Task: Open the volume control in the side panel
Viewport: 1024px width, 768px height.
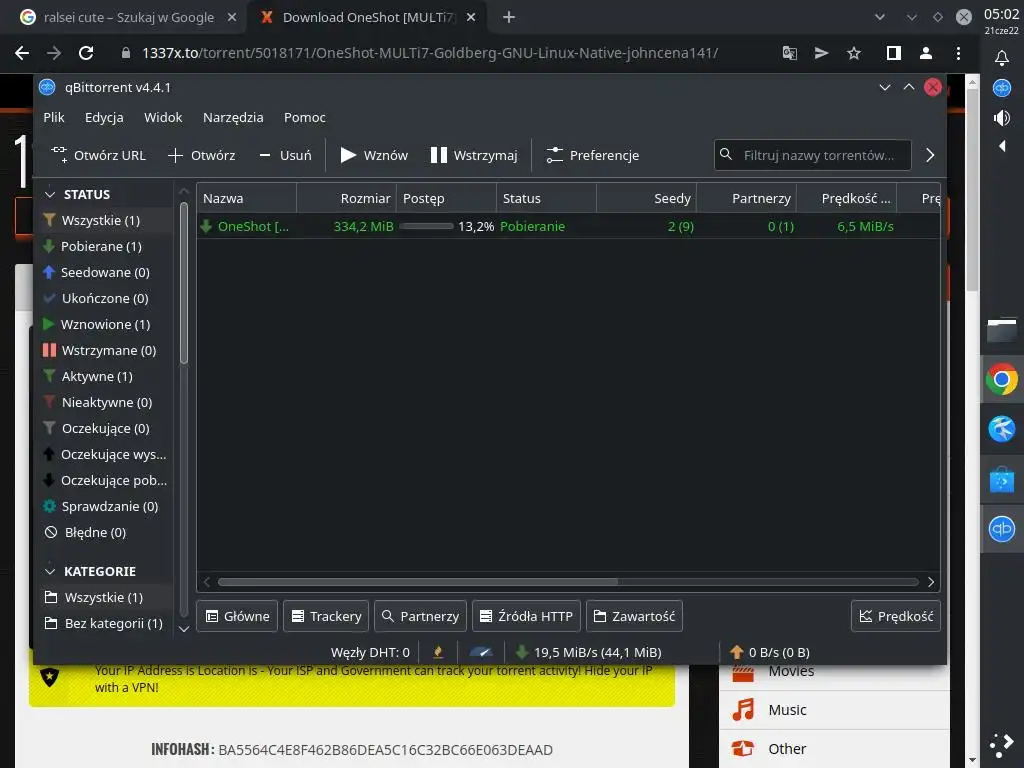Action: (1002, 118)
